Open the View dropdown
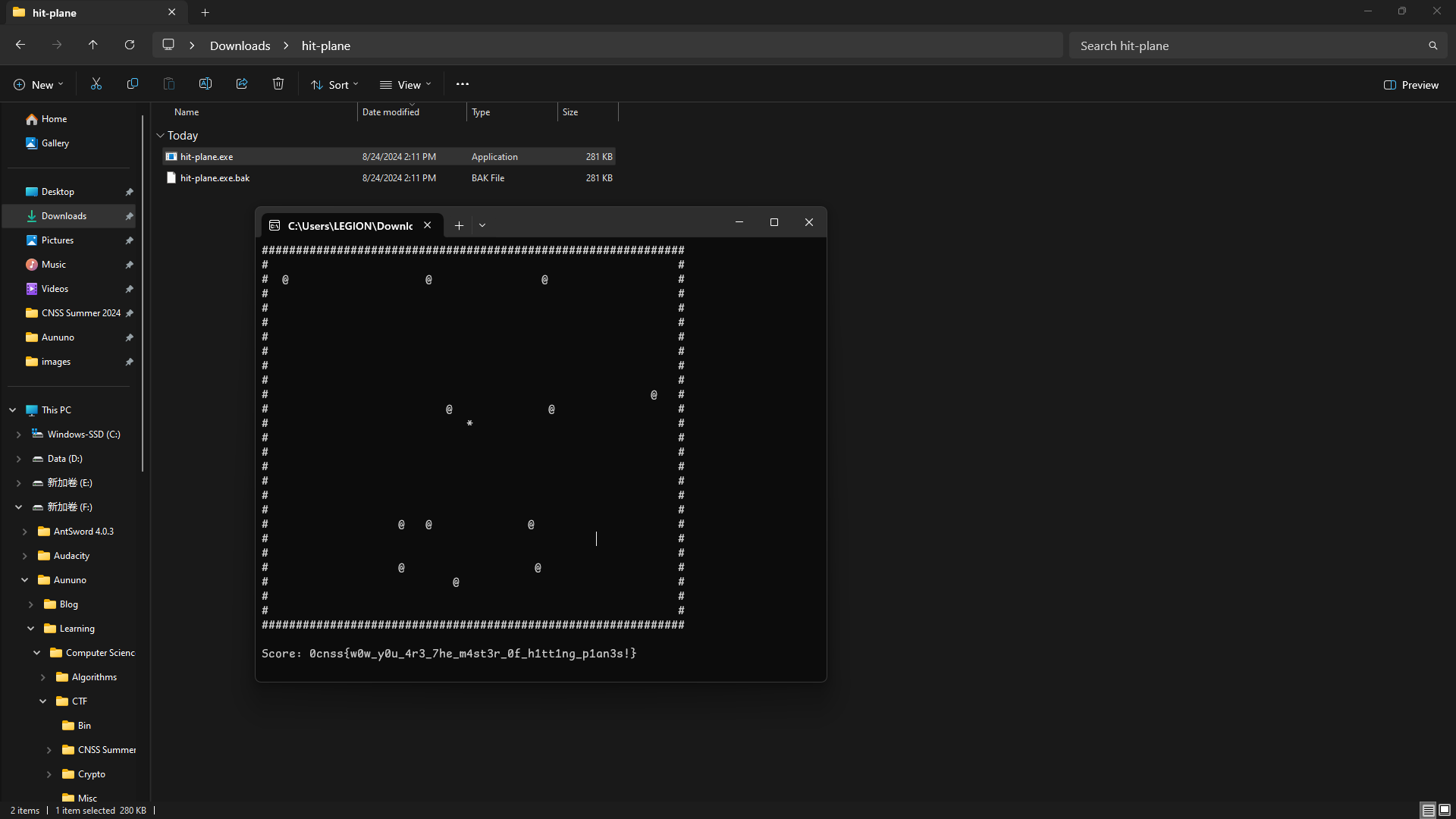This screenshot has width=1456, height=819. (x=406, y=85)
